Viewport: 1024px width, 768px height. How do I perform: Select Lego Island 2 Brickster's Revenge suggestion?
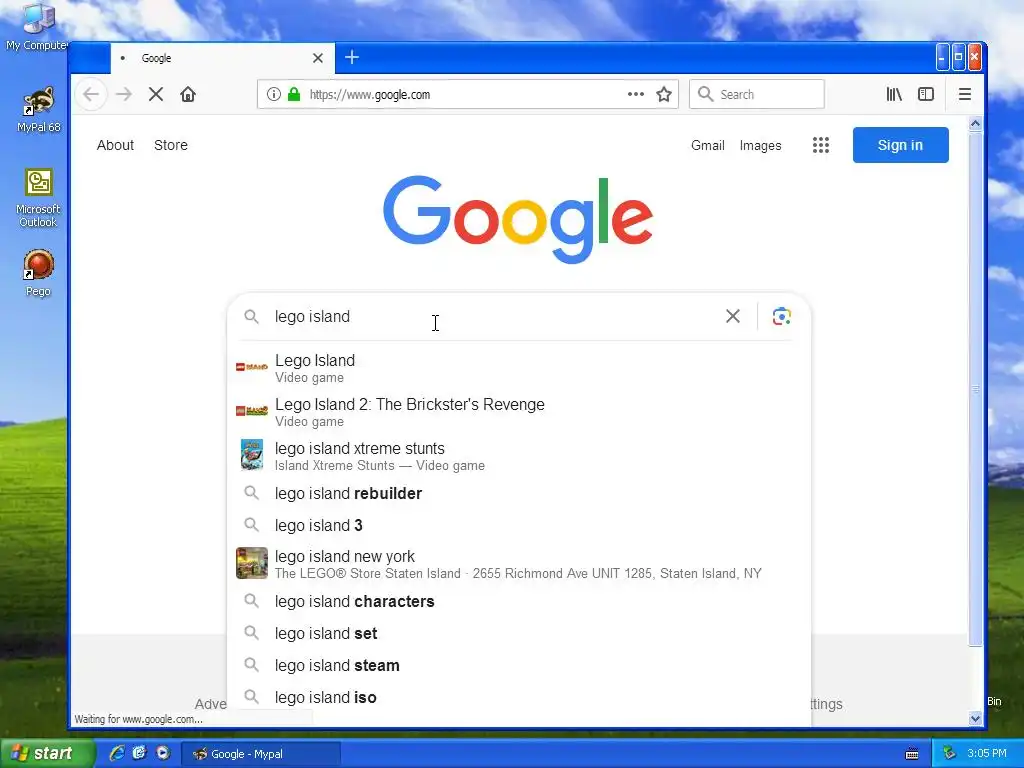tap(519, 412)
